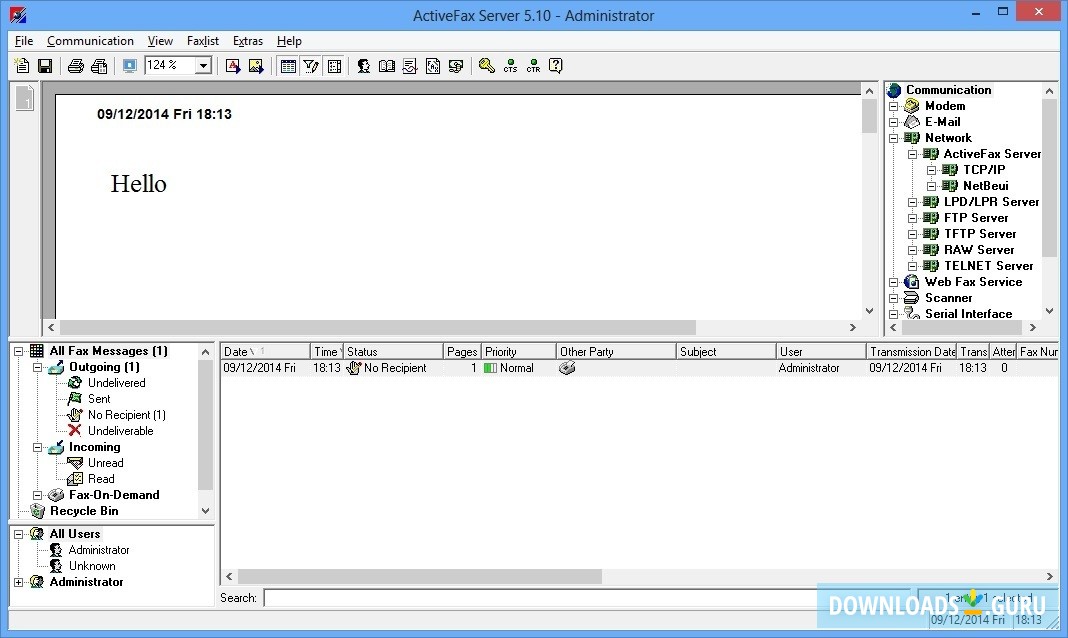
Task: Toggle the column layout icon
Action: (x=334, y=66)
